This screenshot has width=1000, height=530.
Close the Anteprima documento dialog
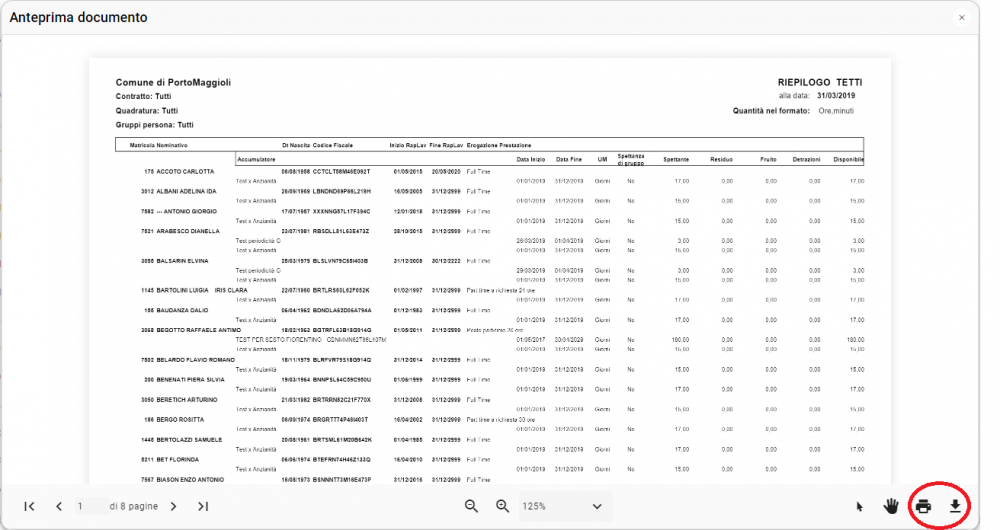[962, 18]
